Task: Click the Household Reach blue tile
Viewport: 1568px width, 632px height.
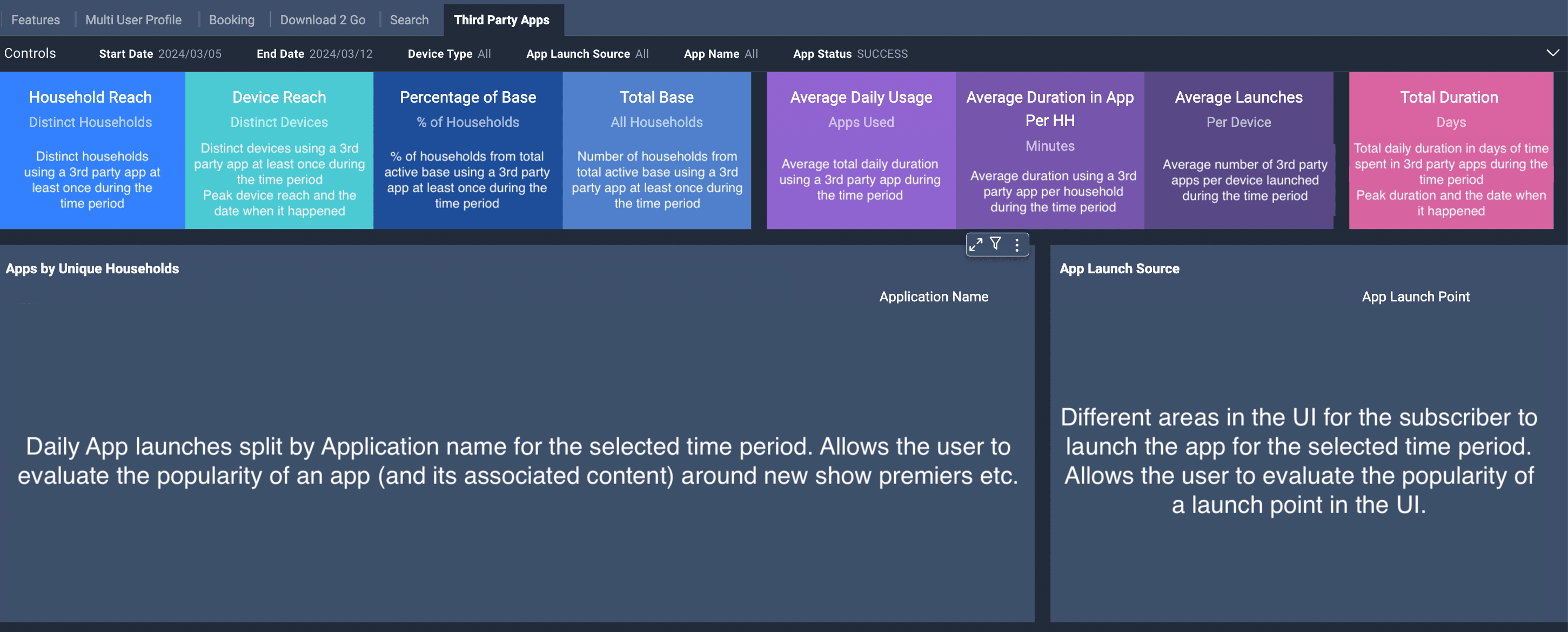Action: pyautogui.click(x=91, y=150)
